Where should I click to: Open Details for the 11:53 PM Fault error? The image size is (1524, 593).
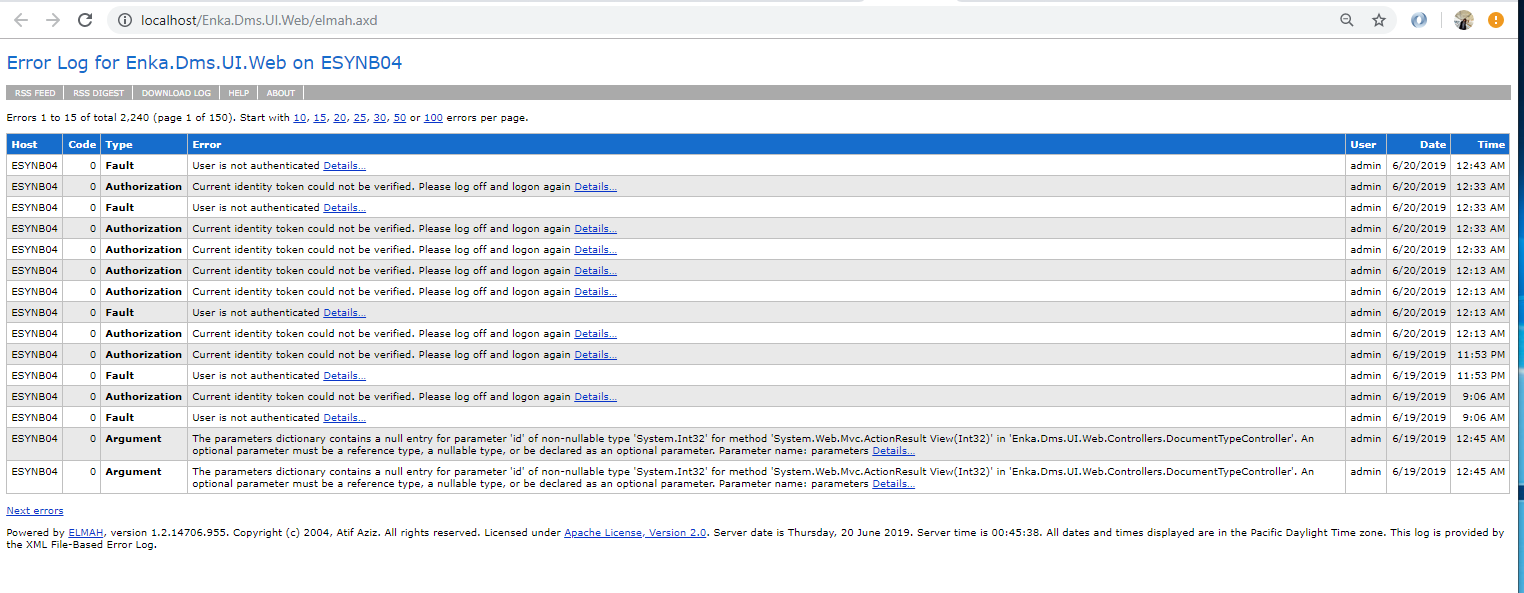[345, 376]
